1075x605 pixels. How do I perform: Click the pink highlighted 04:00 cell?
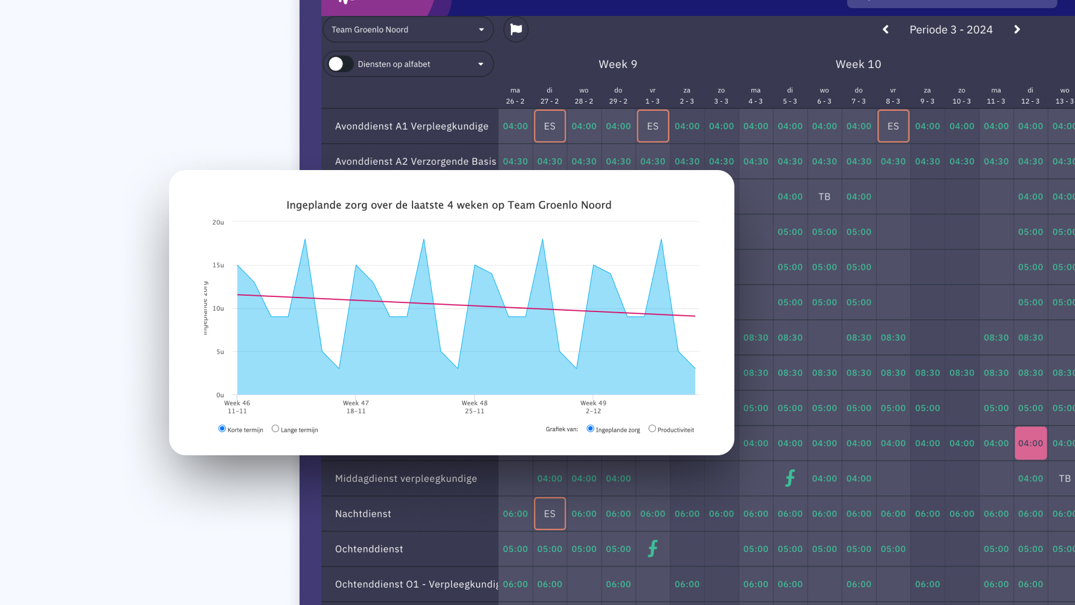coord(1030,443)
